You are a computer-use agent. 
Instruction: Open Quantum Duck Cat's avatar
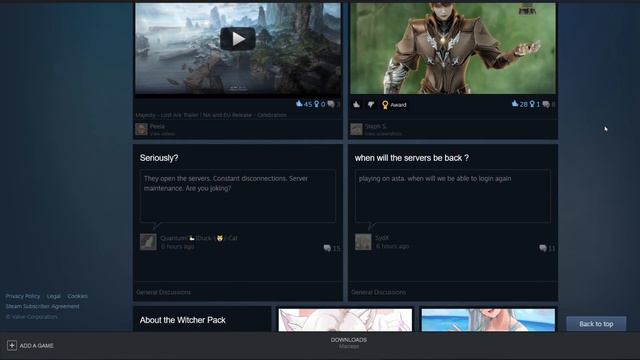(x=148, y=242)
